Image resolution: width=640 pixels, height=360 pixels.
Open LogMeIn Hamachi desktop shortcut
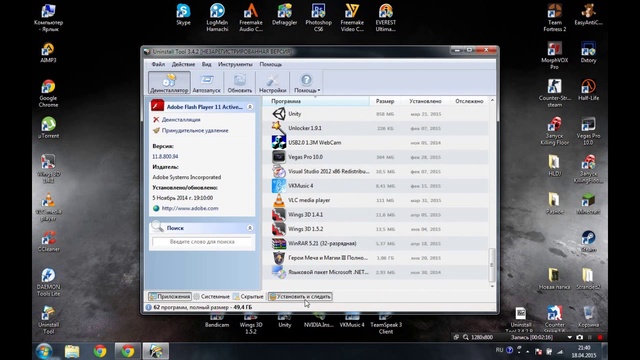217,17
